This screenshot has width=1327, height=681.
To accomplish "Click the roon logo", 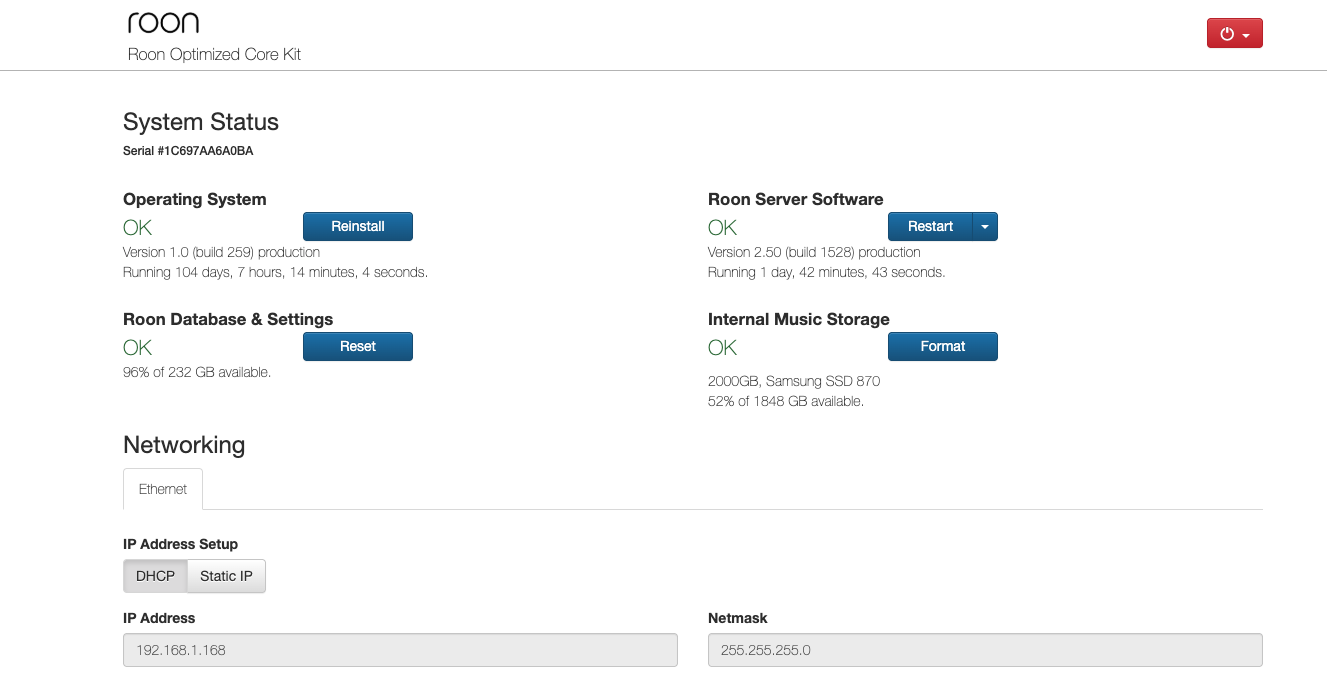I will pos(163,23).
